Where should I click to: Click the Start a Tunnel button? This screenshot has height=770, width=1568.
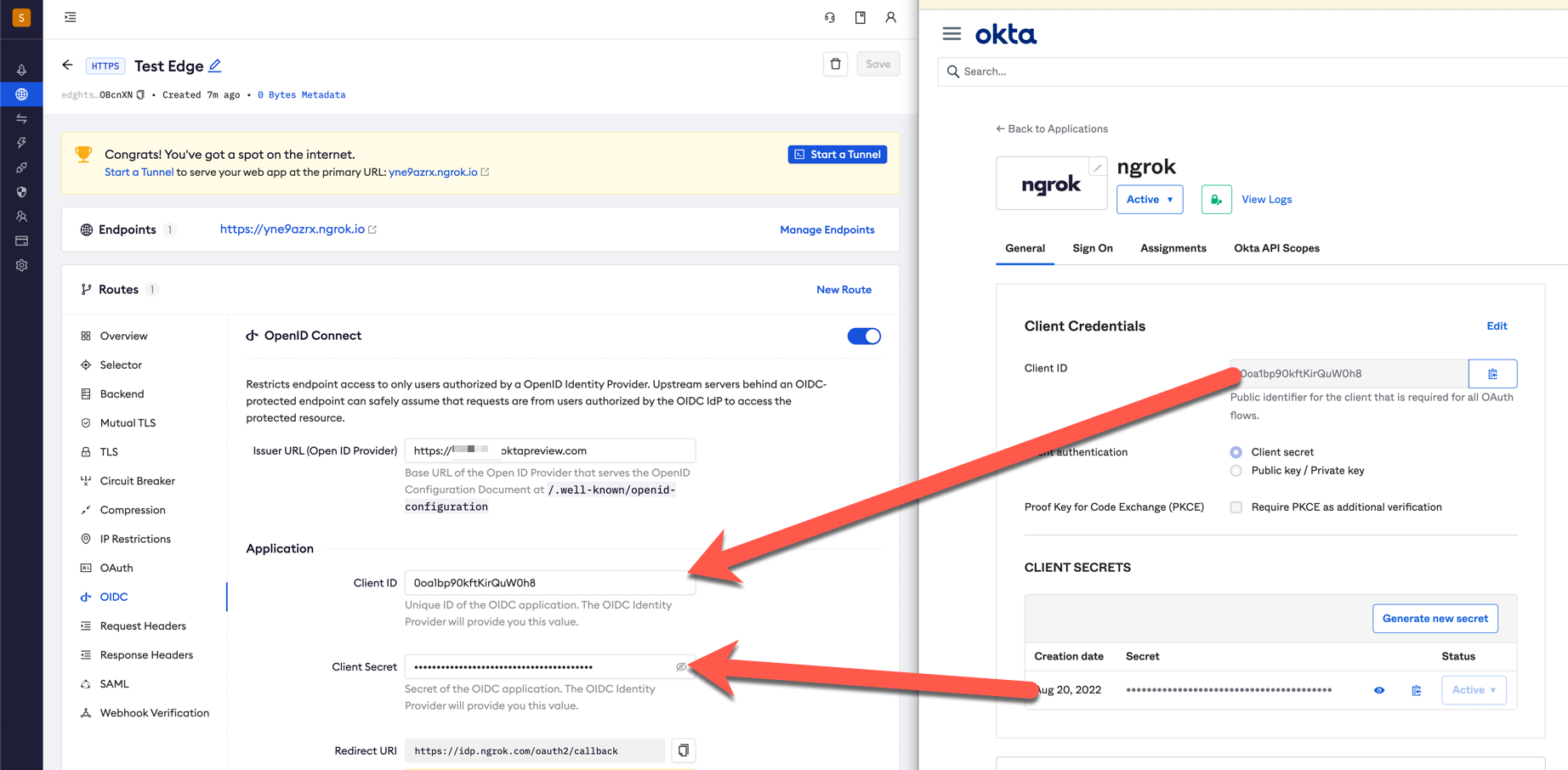pyautogui.click(x=837, y=154)
